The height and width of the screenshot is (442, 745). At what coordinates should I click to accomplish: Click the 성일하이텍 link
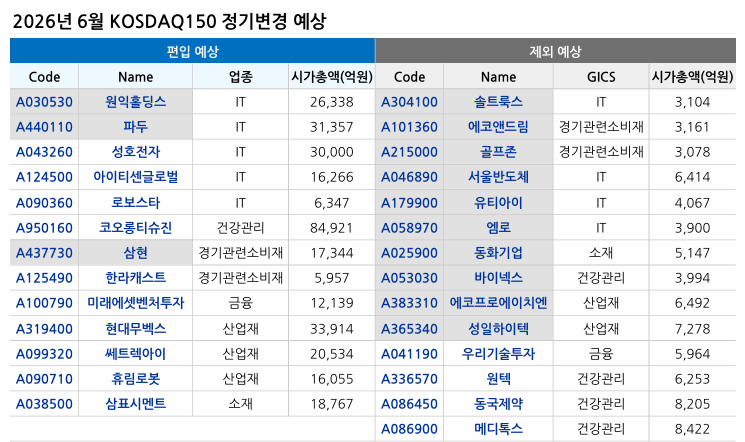point(498,328)
